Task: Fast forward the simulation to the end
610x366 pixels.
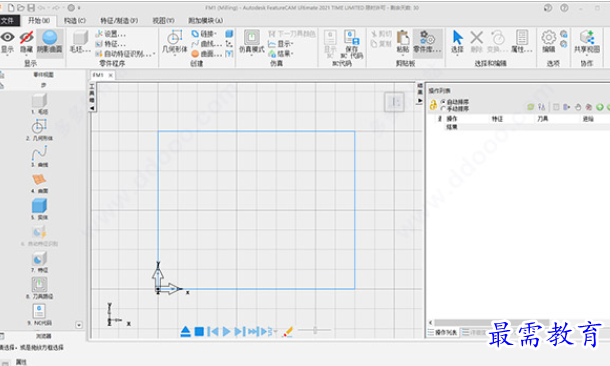Action: [x=253, y=331]
